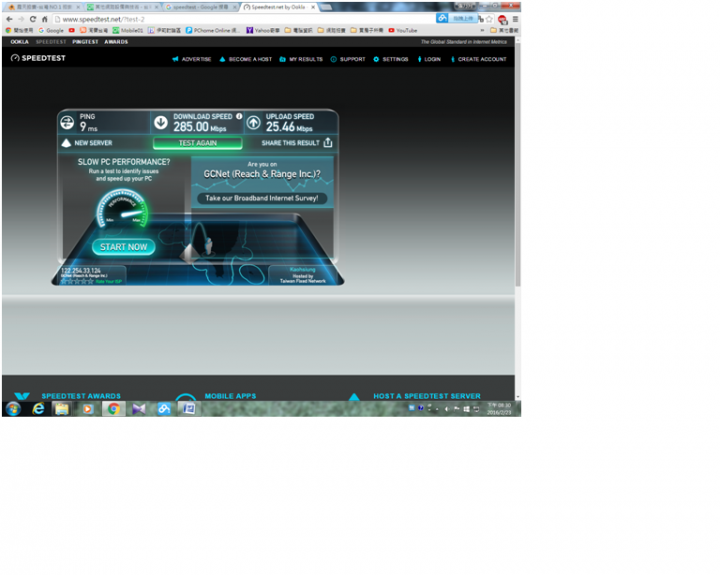Click the PING globe icon

click(67, 123)
